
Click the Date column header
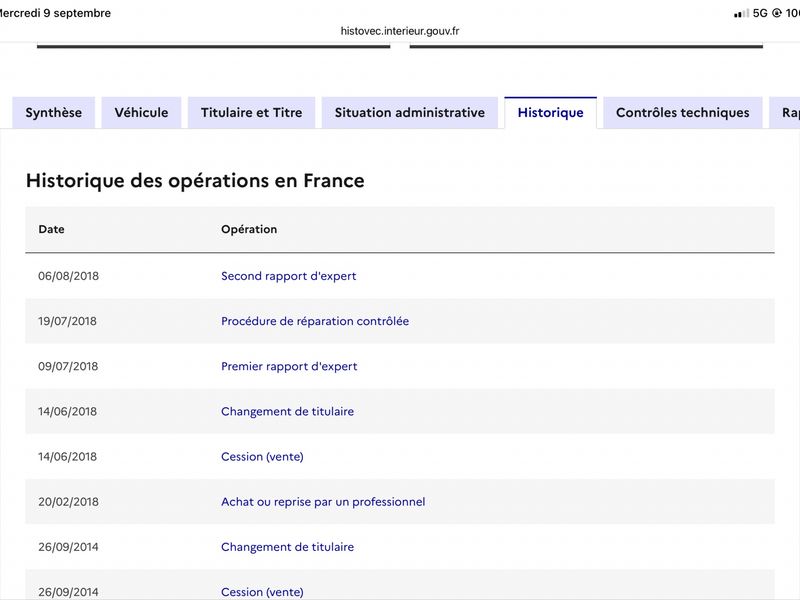[x=52, y=229]
